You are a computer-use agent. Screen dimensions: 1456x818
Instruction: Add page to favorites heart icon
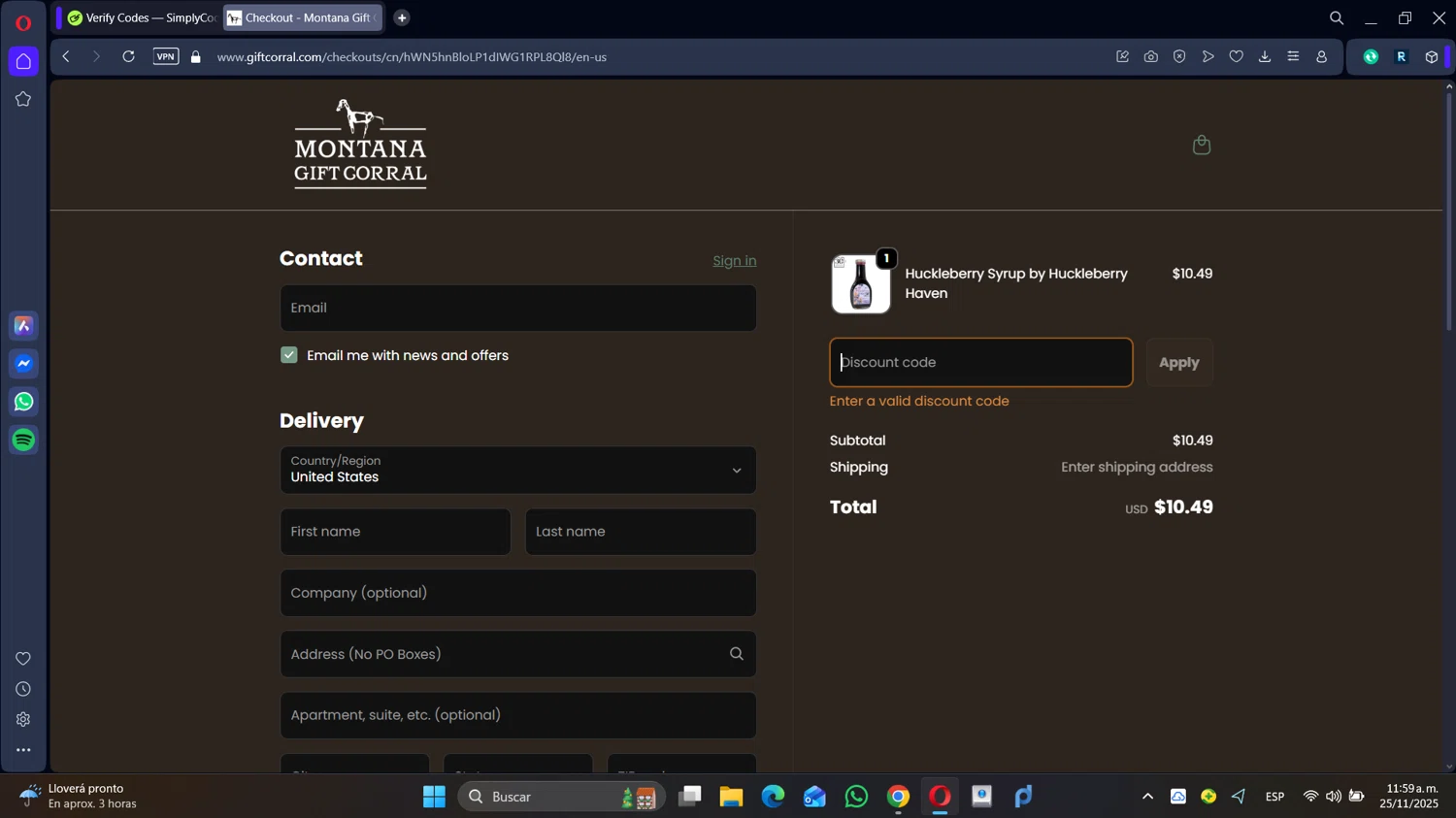click(x=1237, y=57)
